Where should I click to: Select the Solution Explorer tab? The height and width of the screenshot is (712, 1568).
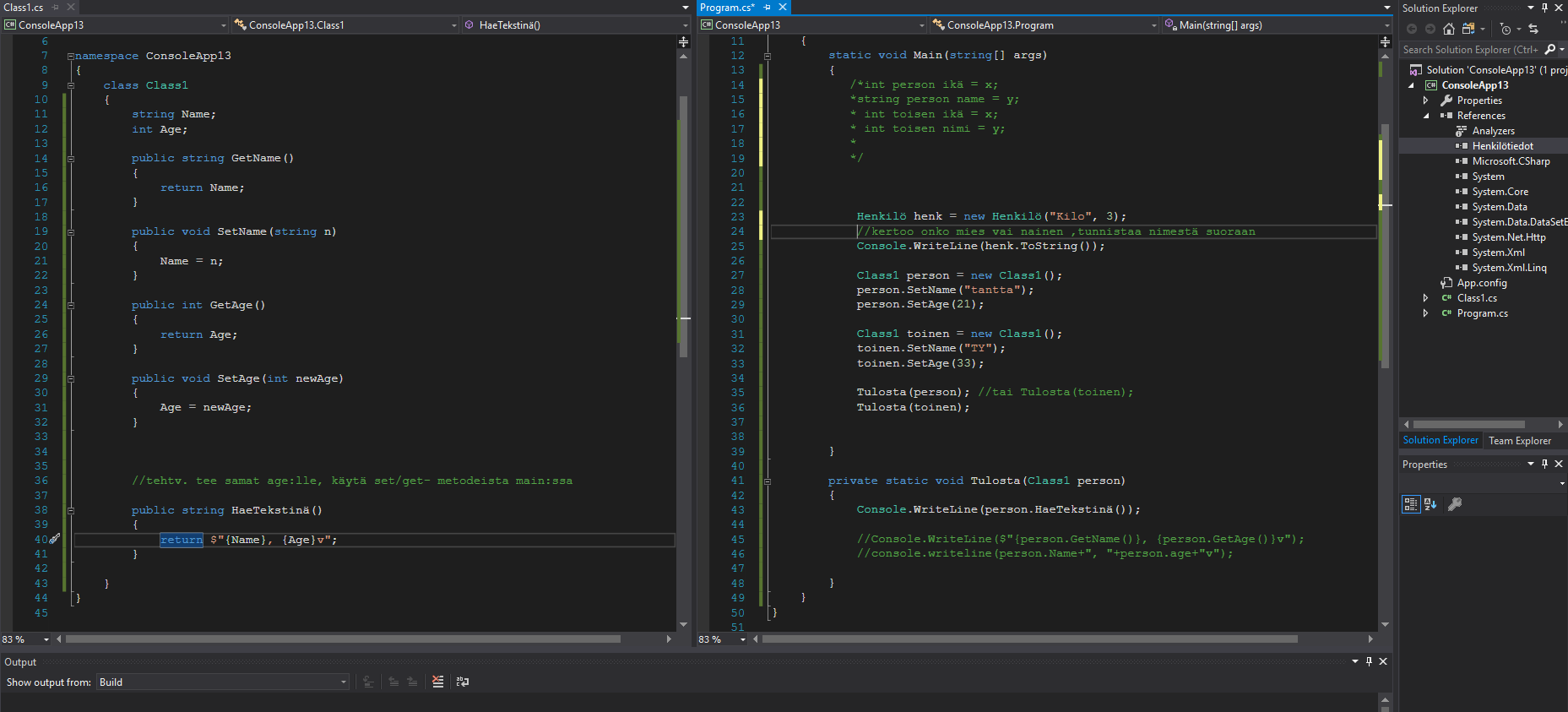1440,441
